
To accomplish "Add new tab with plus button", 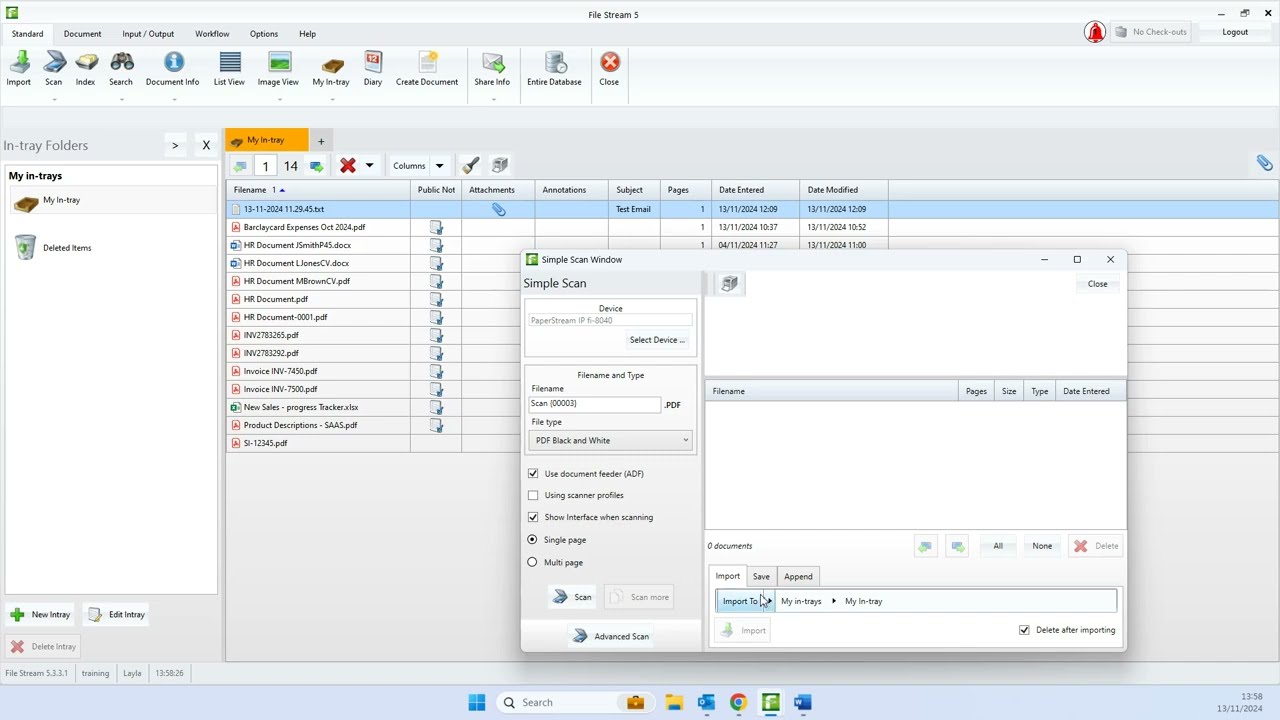I will click(321, 141).
